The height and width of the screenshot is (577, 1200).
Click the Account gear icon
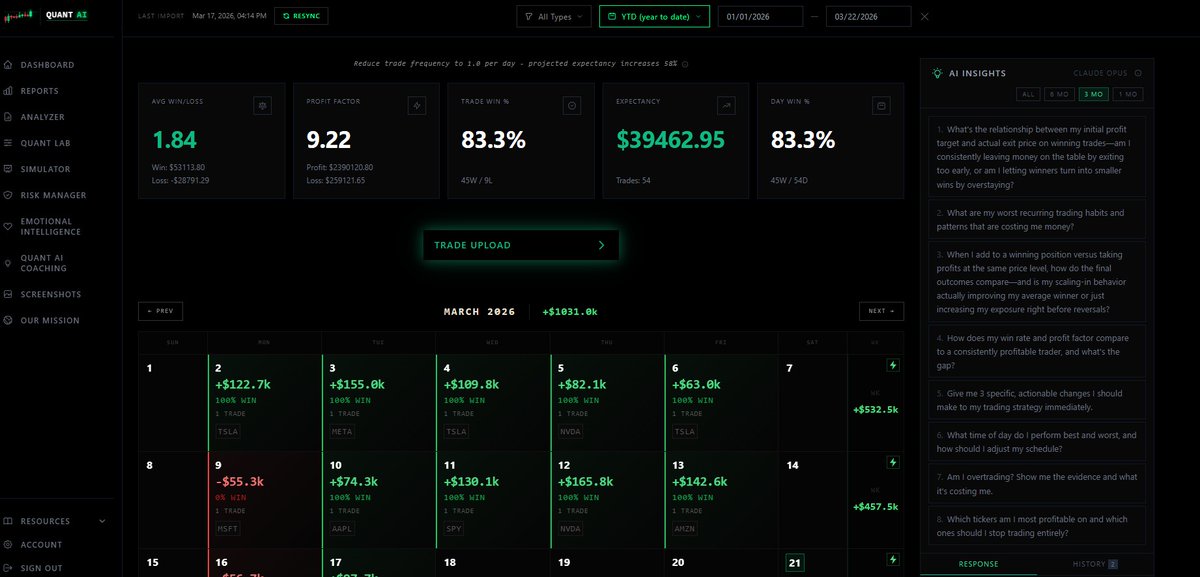coord(8,545)
